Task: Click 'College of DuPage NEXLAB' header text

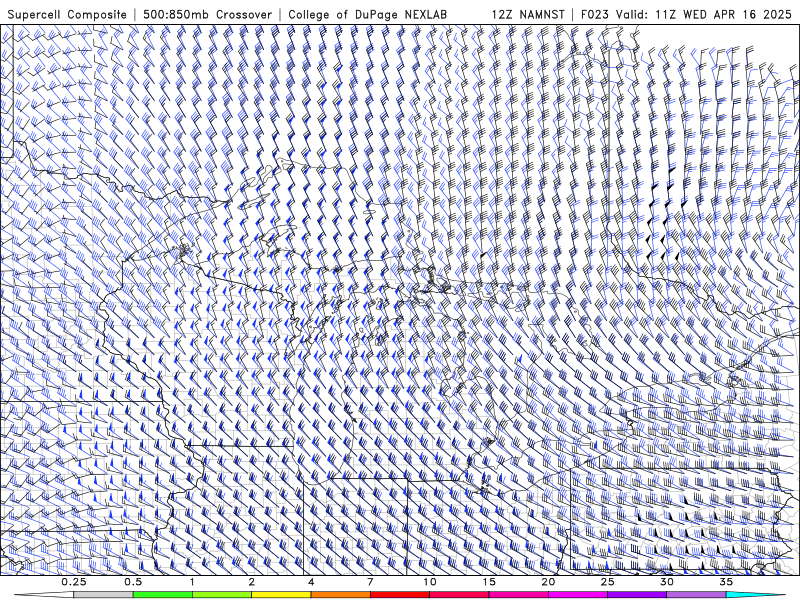Action: (x=367, y=14)
